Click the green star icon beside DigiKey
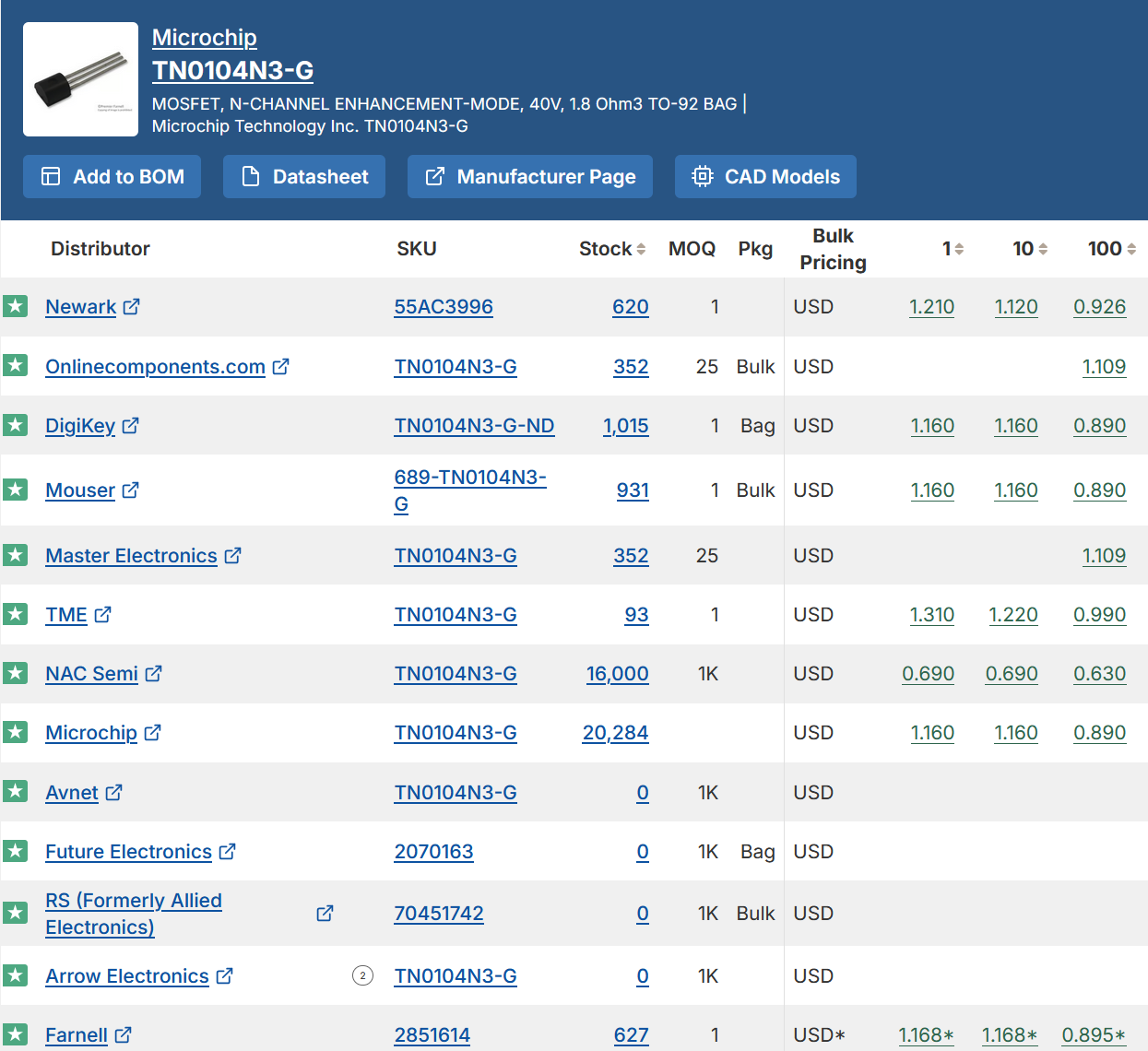The image size is (1148, 1051). 15,424
